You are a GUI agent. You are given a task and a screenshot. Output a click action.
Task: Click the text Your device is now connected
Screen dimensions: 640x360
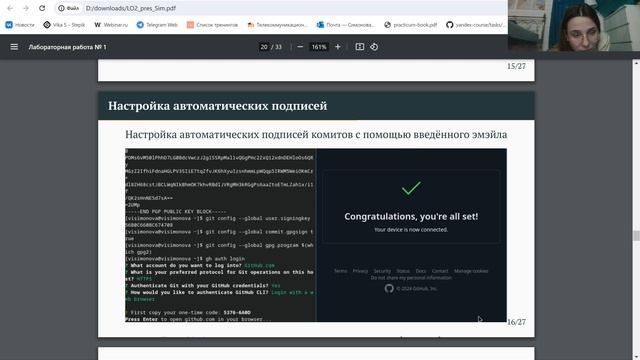[x=411, y=230]
